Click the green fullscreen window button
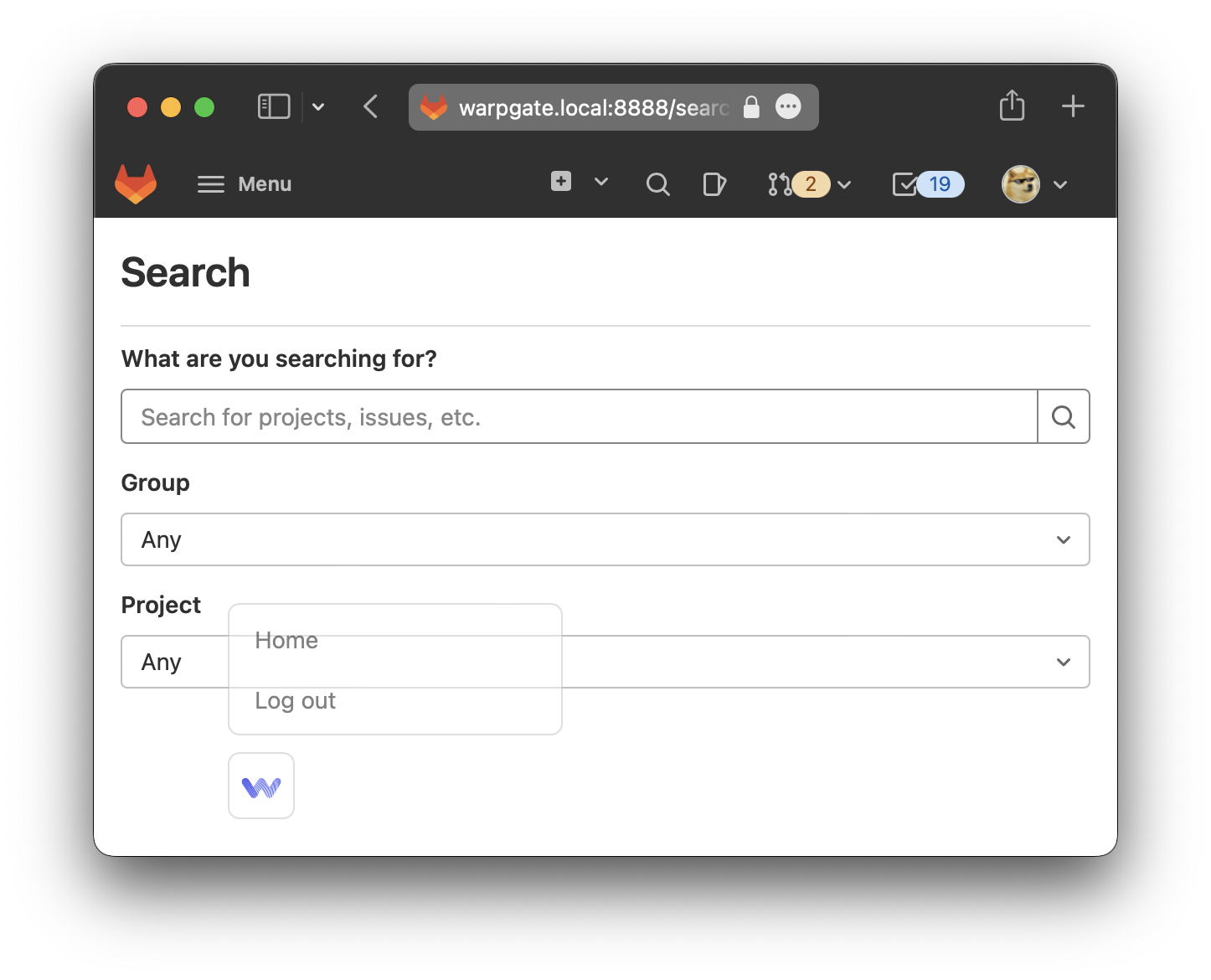The height and width of the screenshot is (980, 1211). pyautogui.click(x=204, y=107)
